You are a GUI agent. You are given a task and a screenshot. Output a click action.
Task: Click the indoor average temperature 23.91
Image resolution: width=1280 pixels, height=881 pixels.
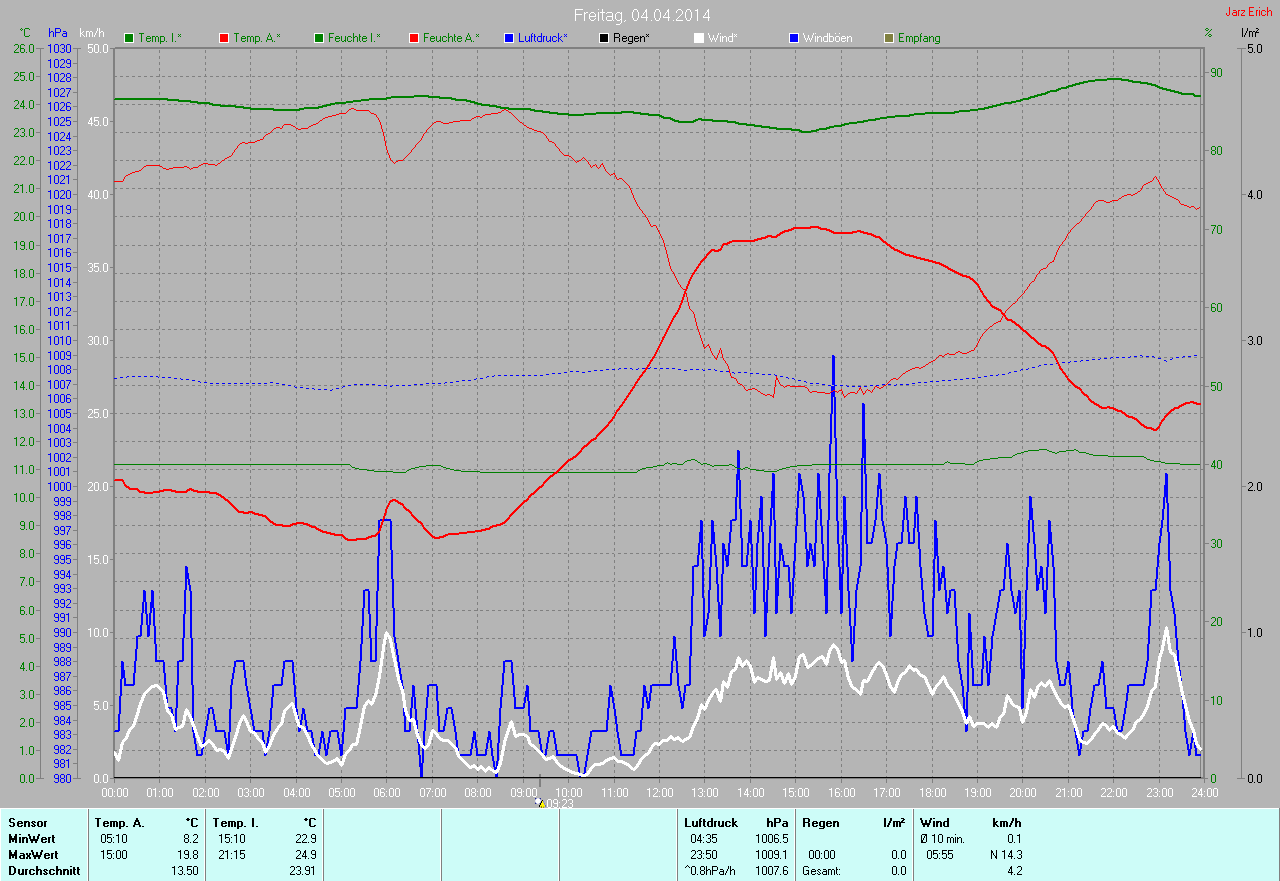[302, 871]
